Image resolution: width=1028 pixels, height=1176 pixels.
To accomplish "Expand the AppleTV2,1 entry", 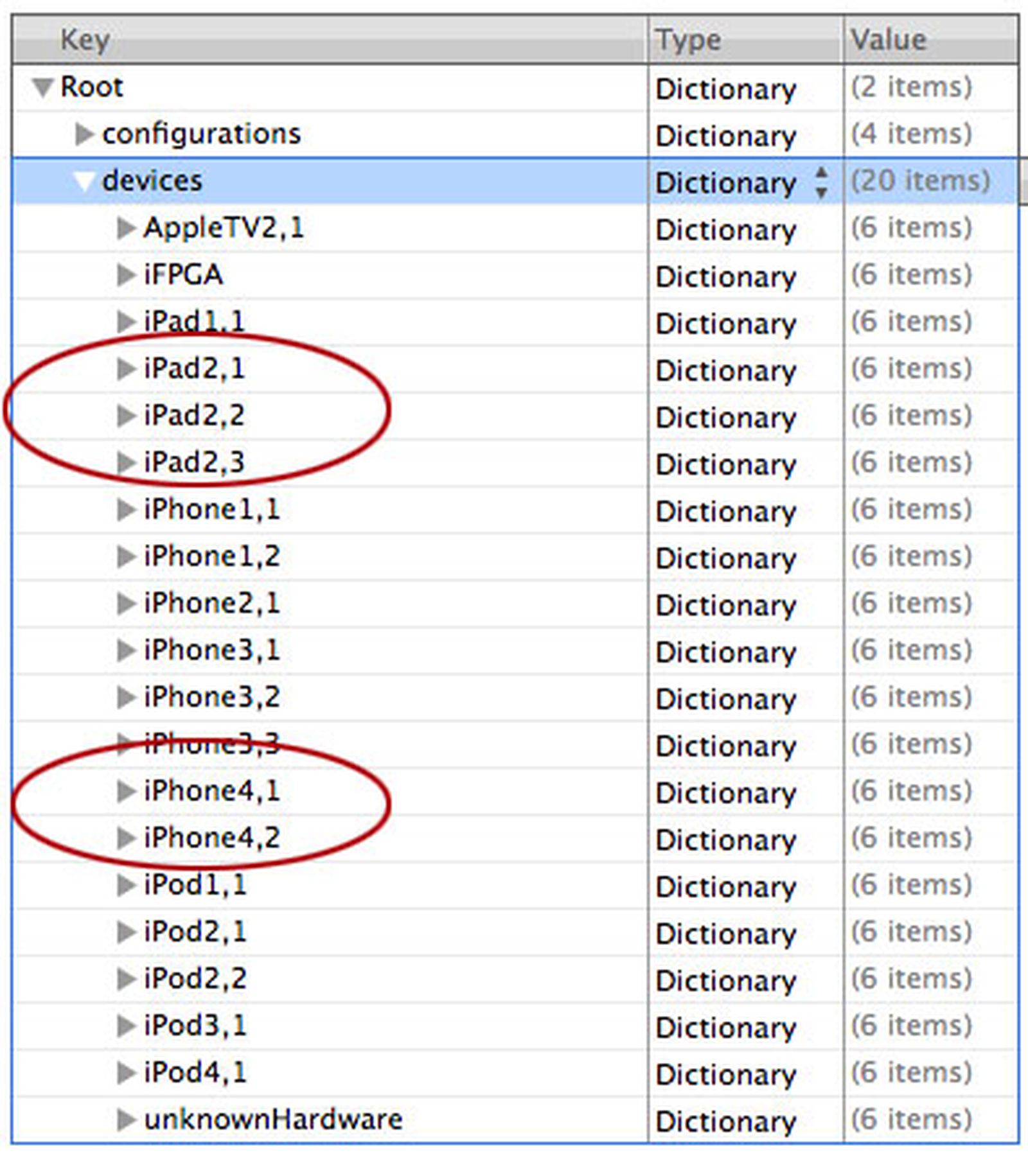I will 126,228.
